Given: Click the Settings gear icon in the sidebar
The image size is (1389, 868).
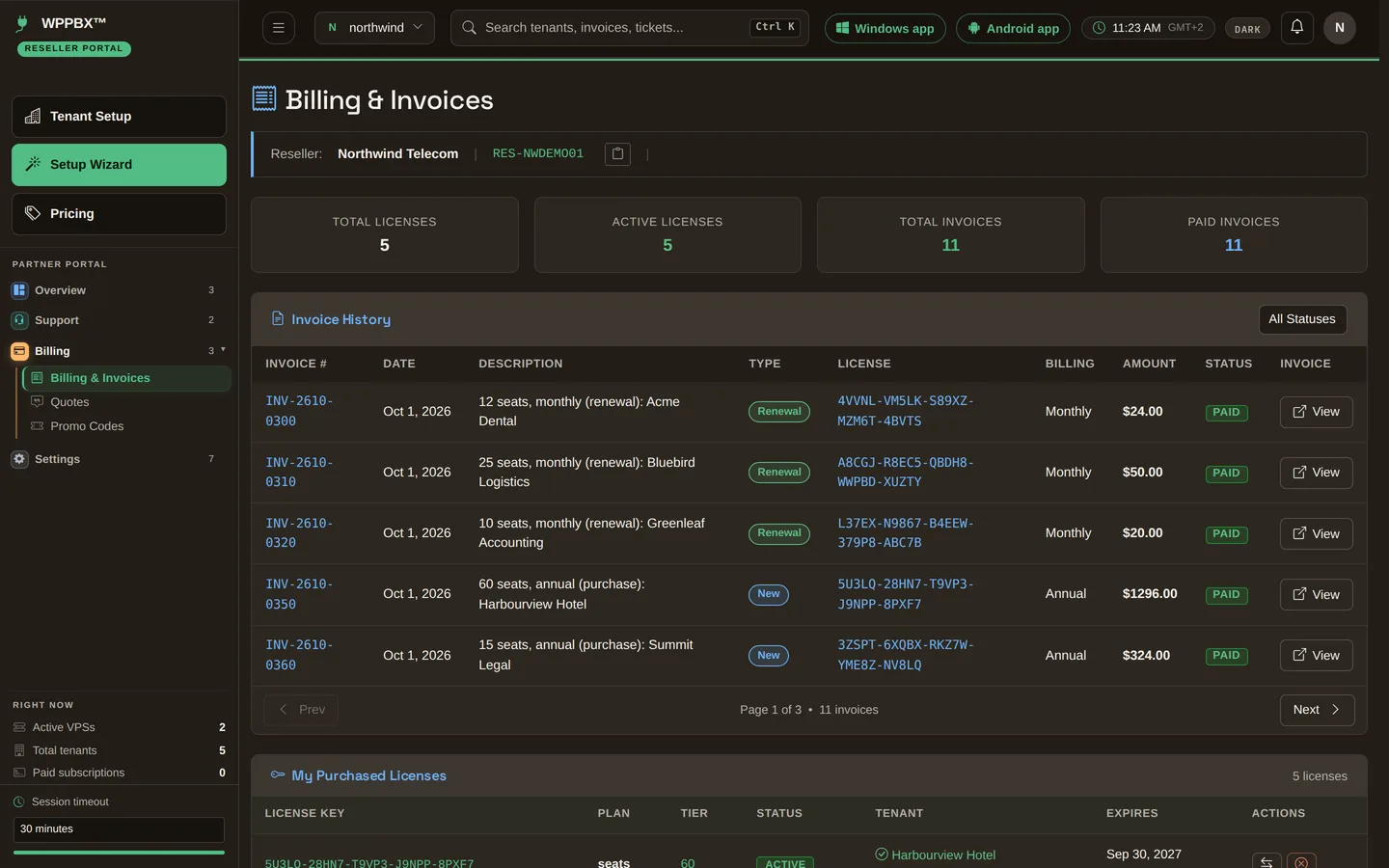Looking at the screenshot, I should coord(19,459).
